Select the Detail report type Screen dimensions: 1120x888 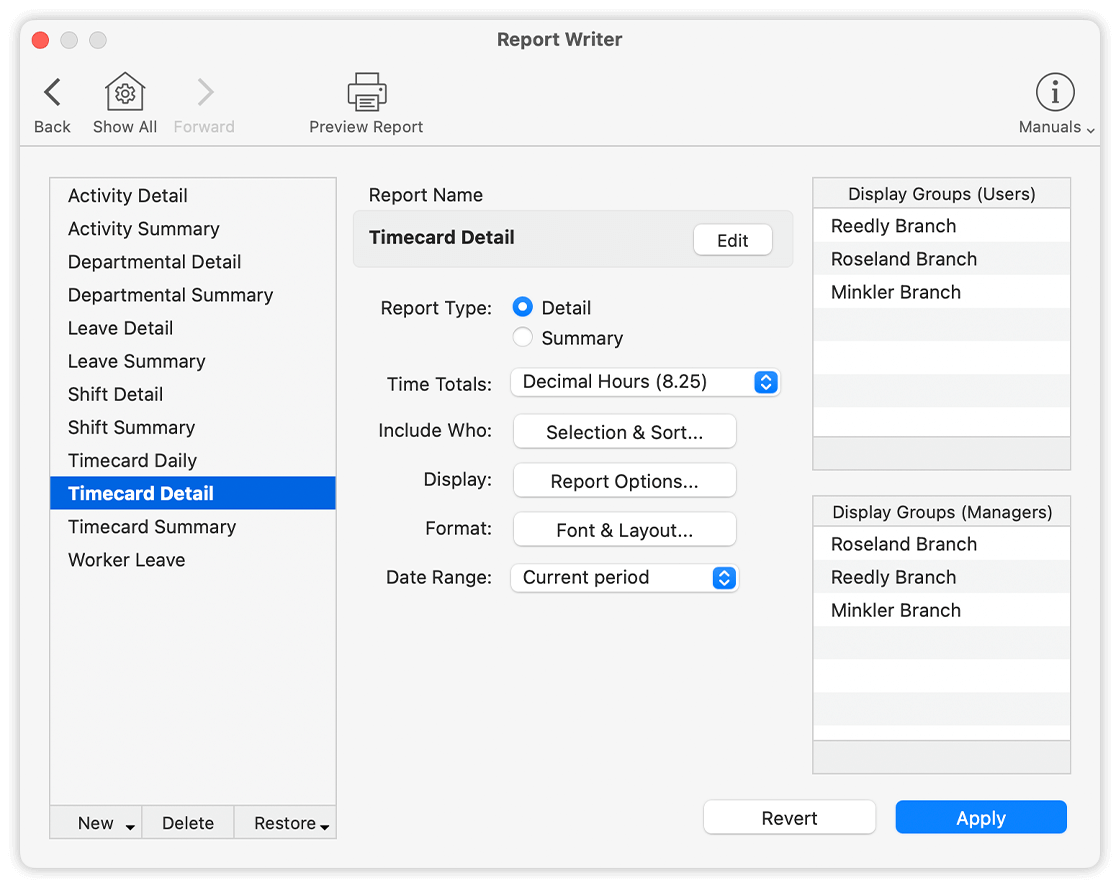point(523,308)
